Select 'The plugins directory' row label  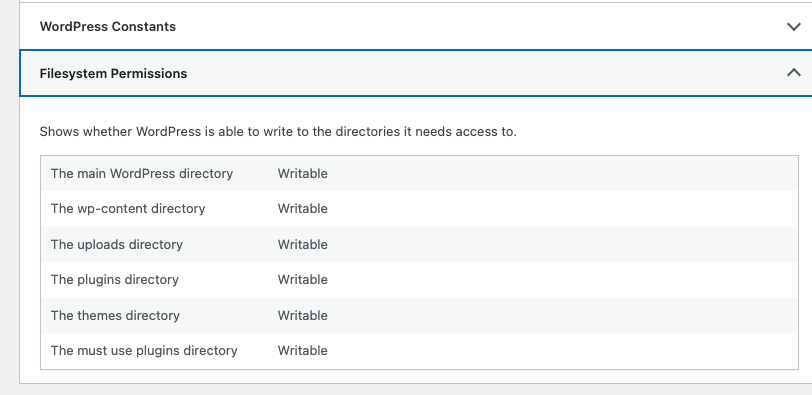pyautogui.click(x=114, y=280)
